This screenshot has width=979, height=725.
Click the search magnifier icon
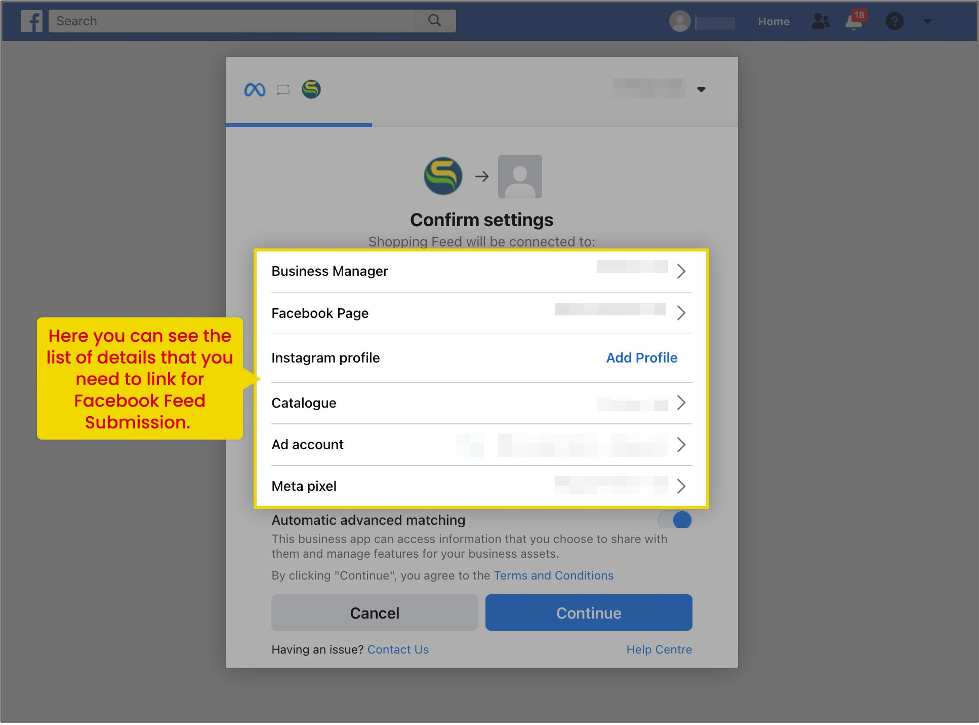(x=435, y=21)
